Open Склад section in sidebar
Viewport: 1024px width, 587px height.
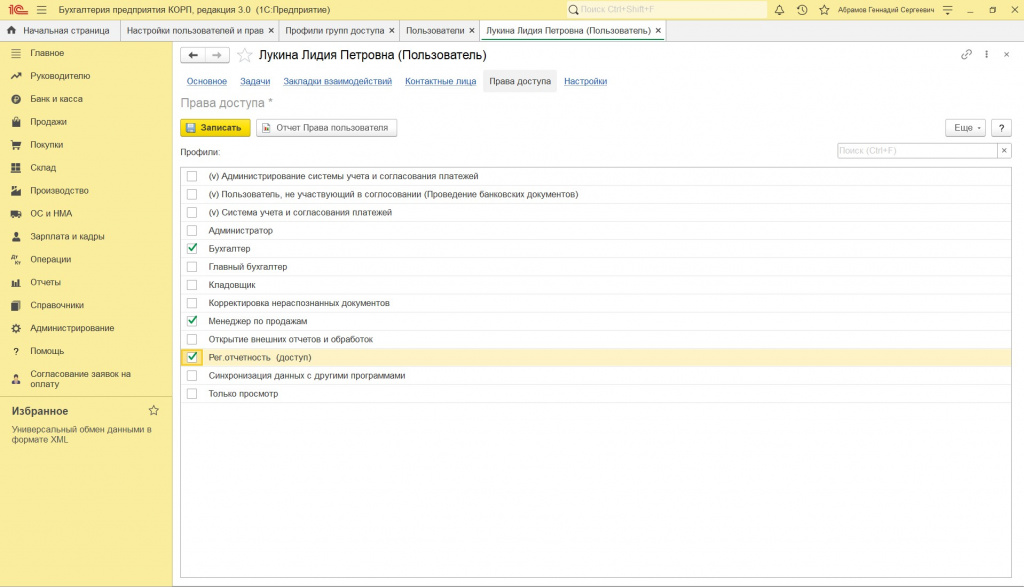click(42, 168)
